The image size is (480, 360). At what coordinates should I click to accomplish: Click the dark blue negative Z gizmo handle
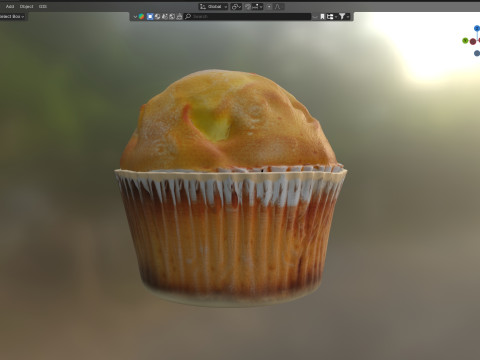(477, 53)
